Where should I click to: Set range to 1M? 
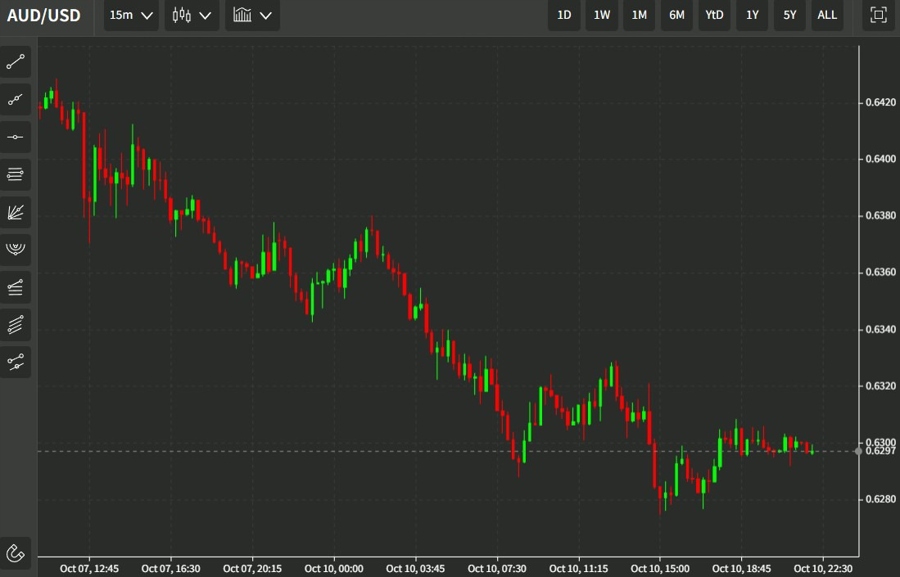tap(639, 15)
